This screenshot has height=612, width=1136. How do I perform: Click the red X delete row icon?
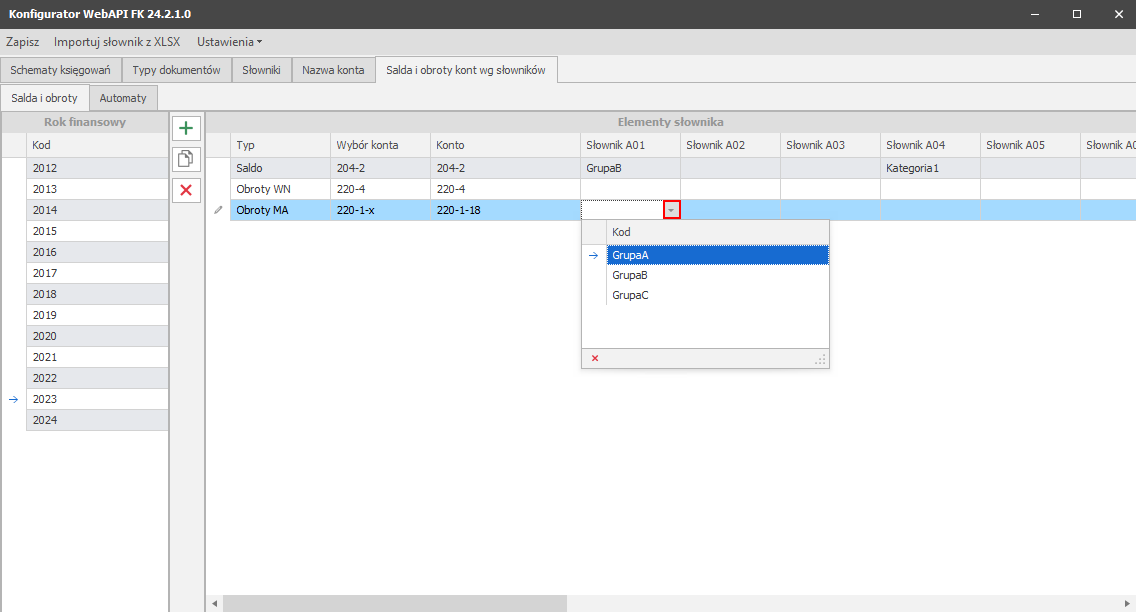[x=187, y=190]
